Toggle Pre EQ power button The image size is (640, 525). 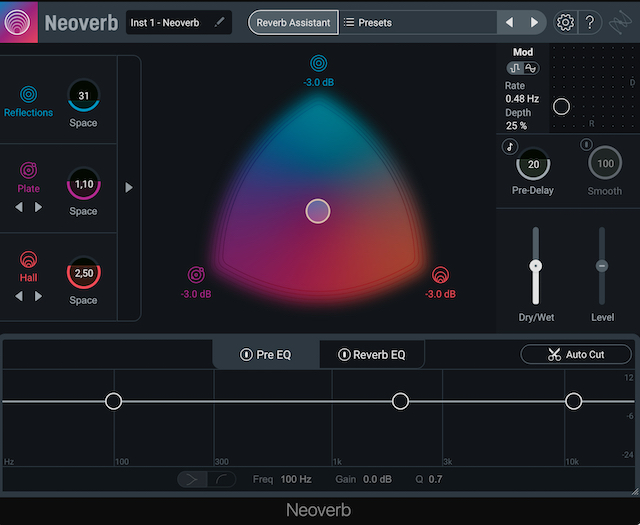tap(246, 355)
